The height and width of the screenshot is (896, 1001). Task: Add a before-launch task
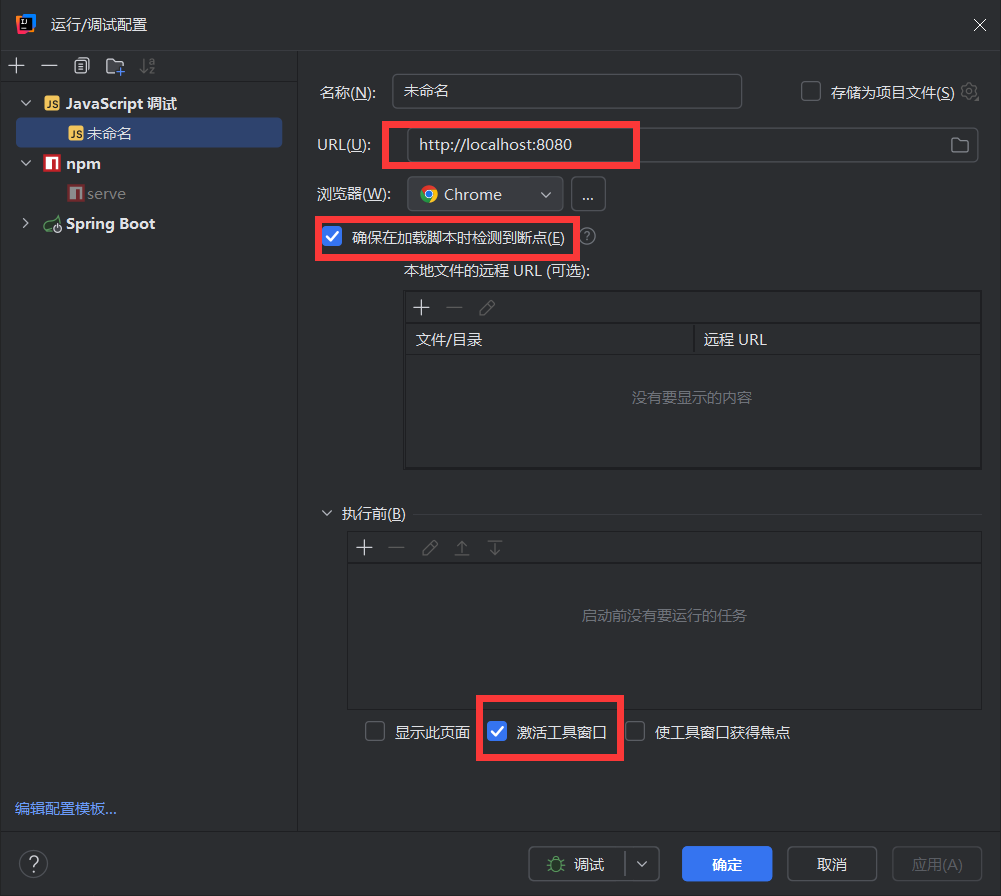tap(365, 548)
